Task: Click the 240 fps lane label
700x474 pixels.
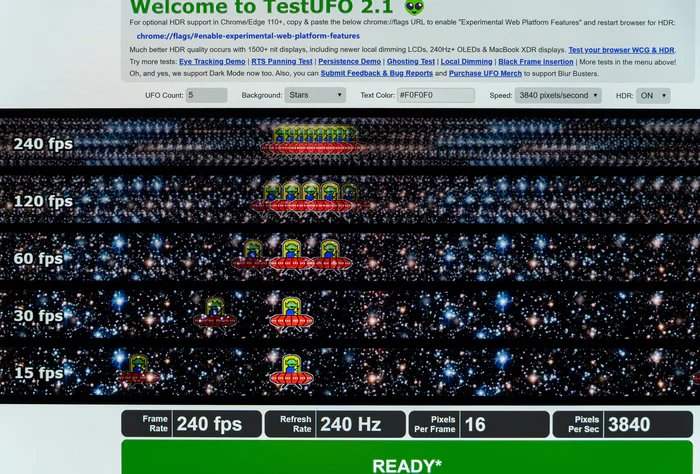Action: (43, 144)
